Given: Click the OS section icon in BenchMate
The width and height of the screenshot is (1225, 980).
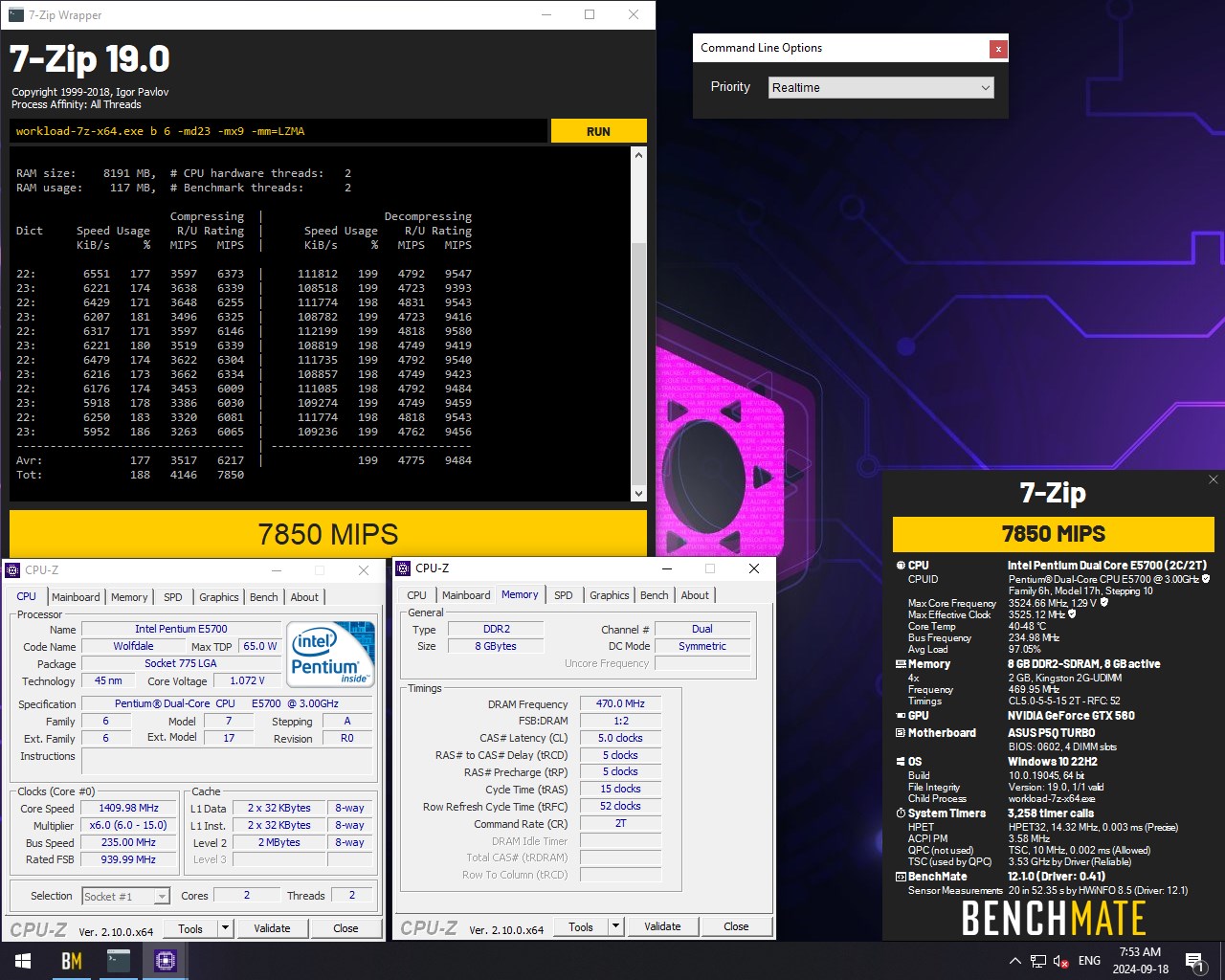Looking at the screenshot, I should (x=900, y=762).
